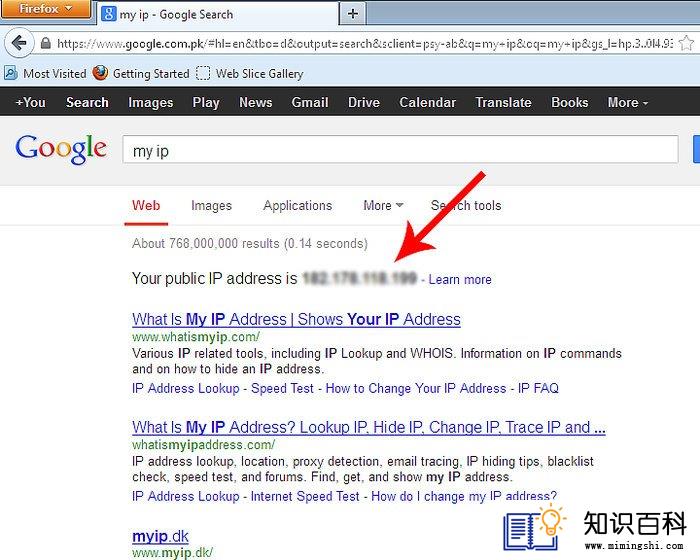700x560 pixels.
Task: Open a new tab with plus button
Action: (x=353, y=14)
